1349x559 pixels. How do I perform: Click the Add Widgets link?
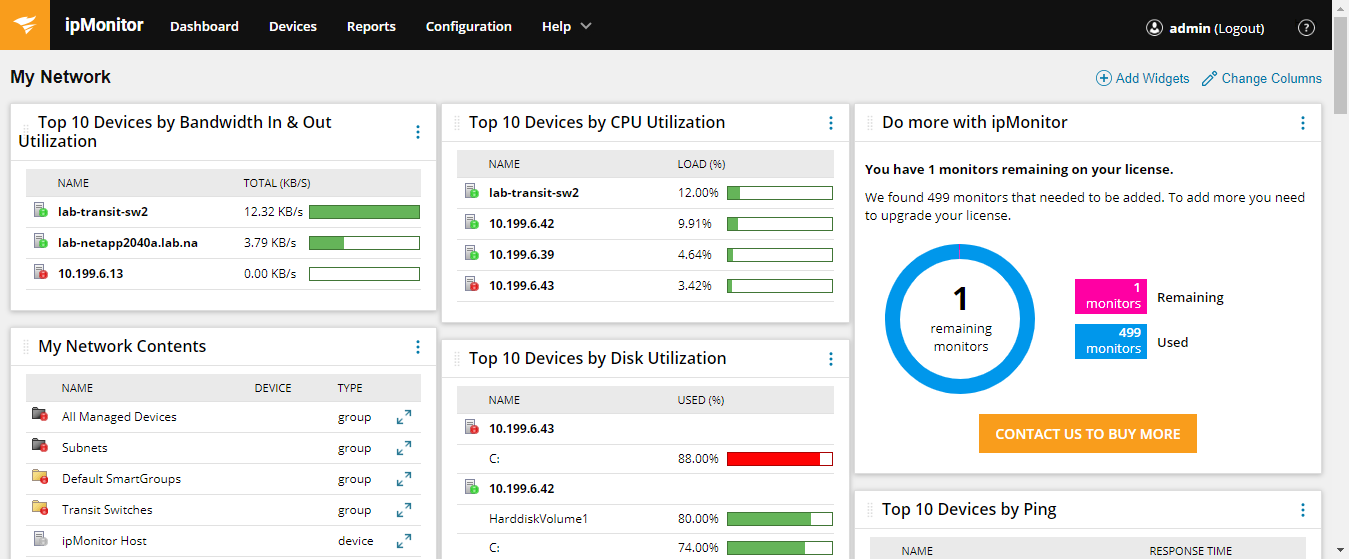(1153, 78)
